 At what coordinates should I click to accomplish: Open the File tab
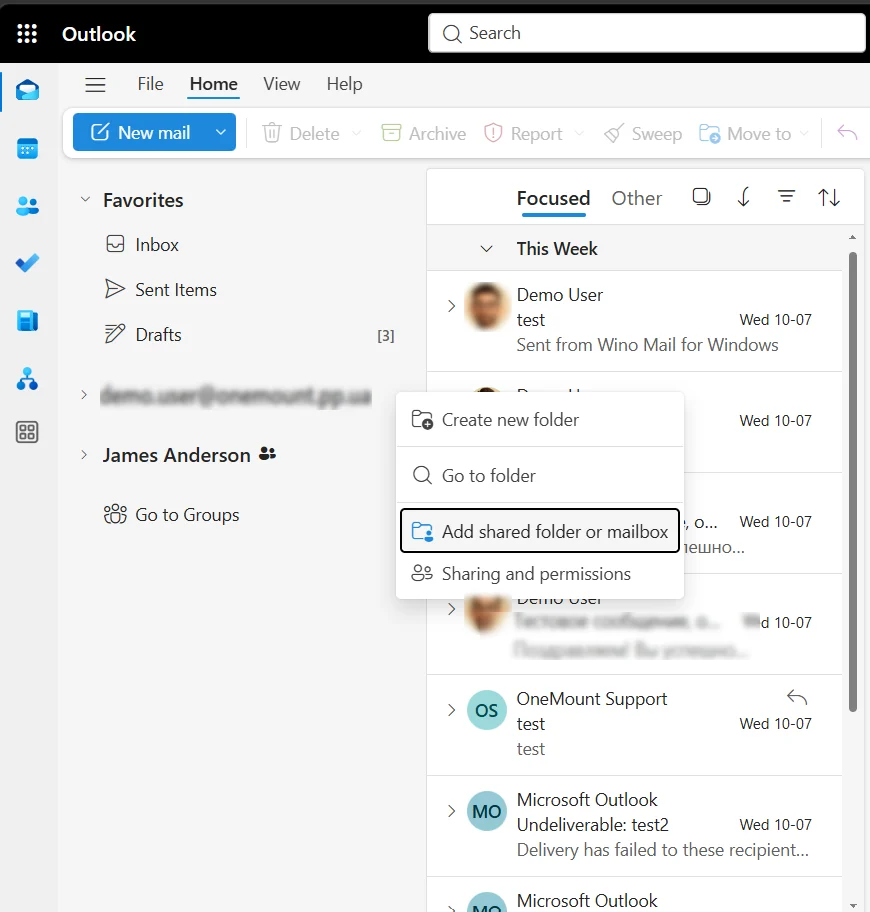150,84
